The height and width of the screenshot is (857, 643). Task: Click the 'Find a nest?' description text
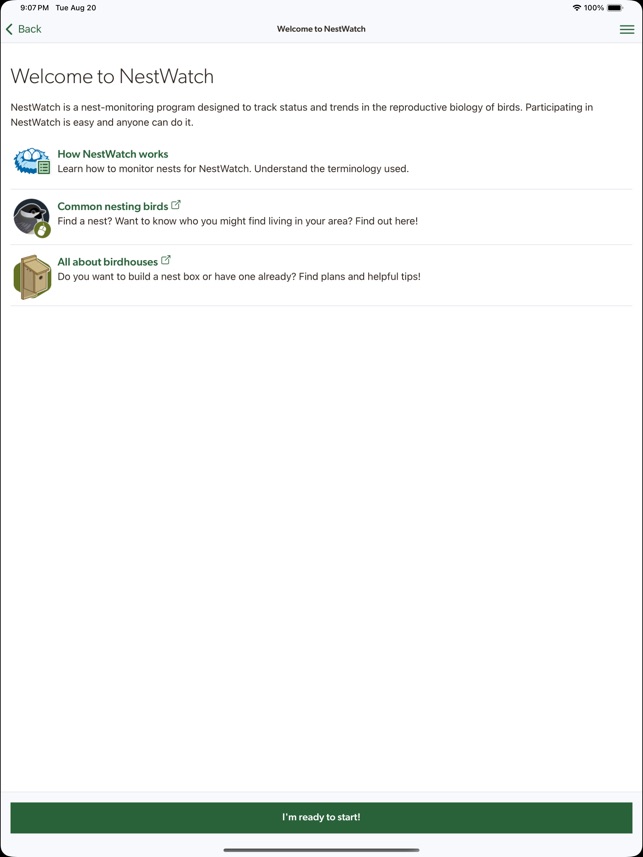237,221
